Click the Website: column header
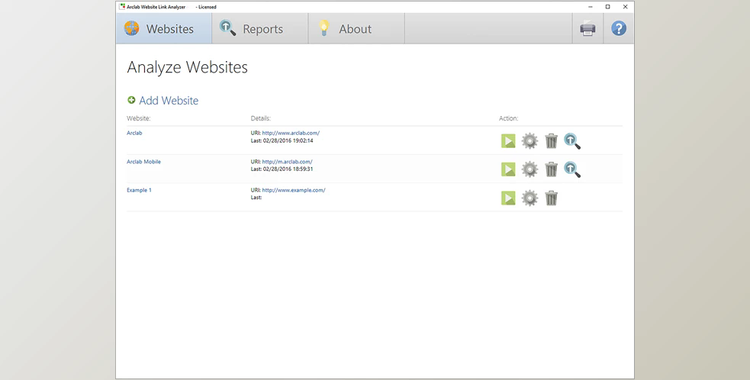Viewport: 750px width, 380px height. tap(139, 118)
